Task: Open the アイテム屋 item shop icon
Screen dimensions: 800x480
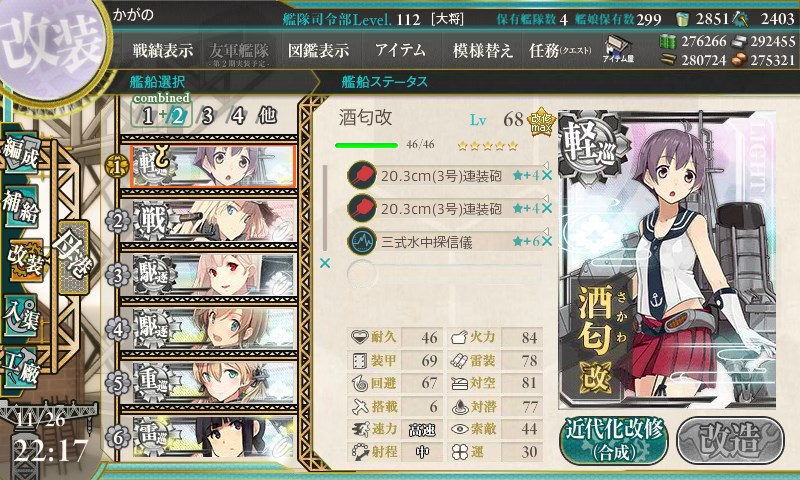Action: point(618,49)
